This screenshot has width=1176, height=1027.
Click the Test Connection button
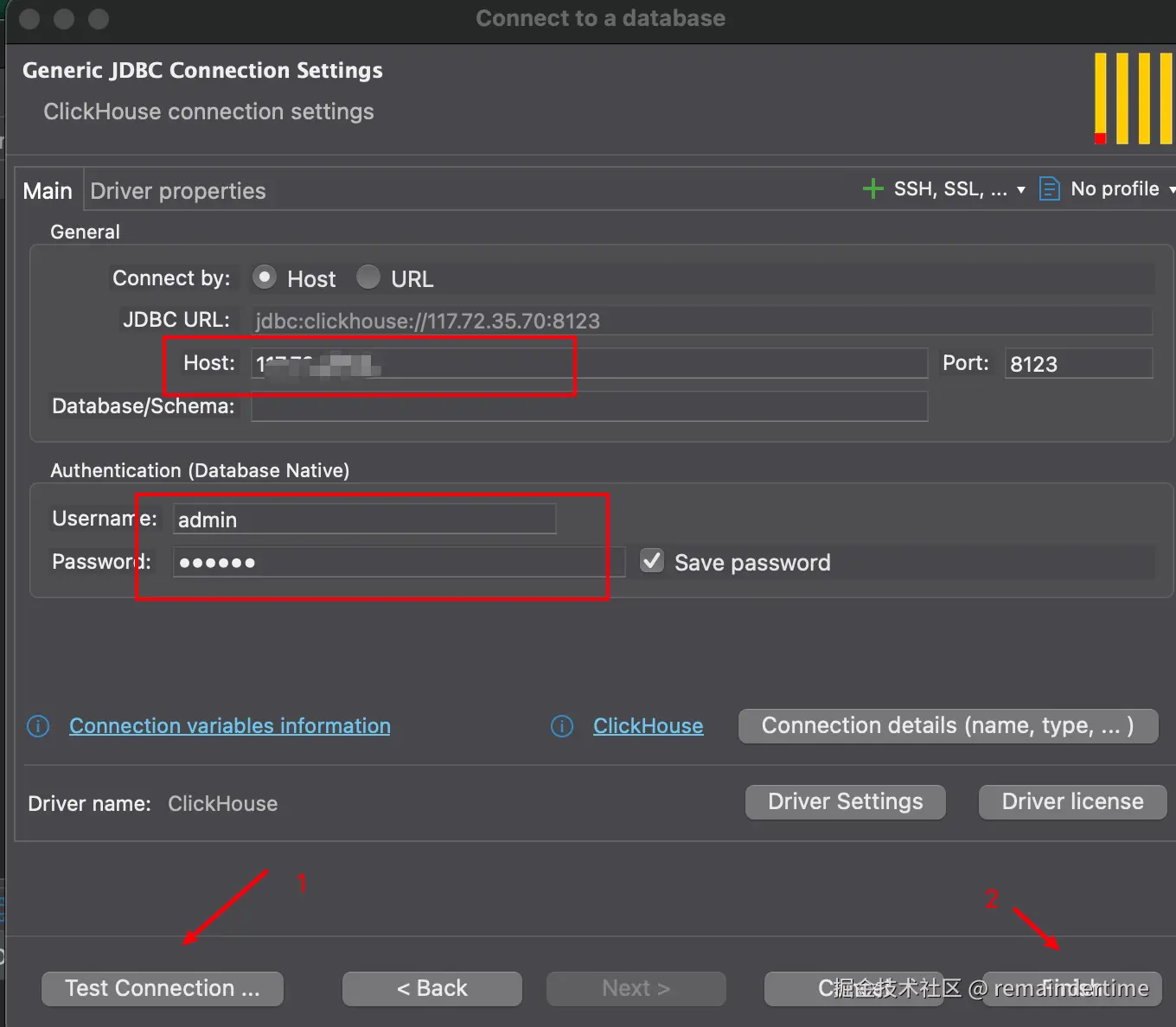point(163,988)
